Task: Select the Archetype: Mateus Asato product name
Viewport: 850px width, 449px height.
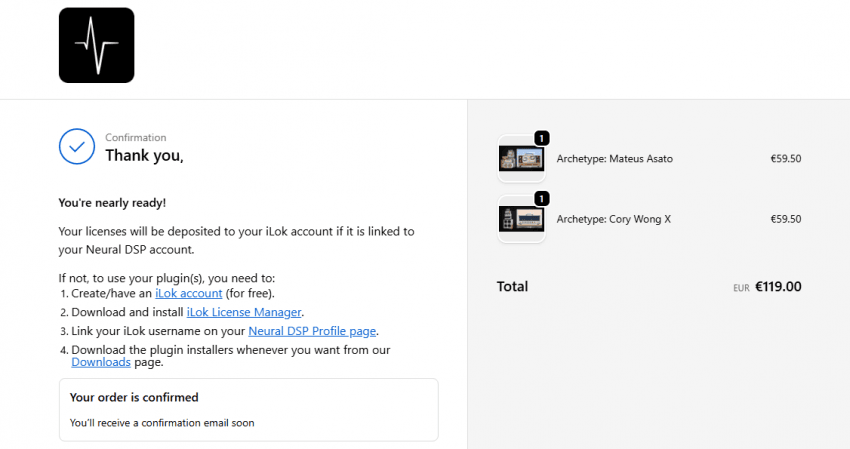Action: 614,159
